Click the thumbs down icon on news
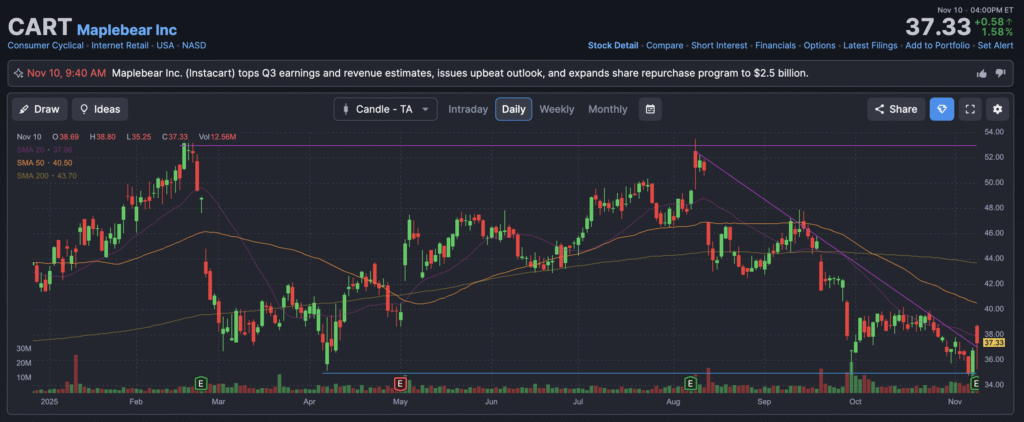 click(1000, 73)
